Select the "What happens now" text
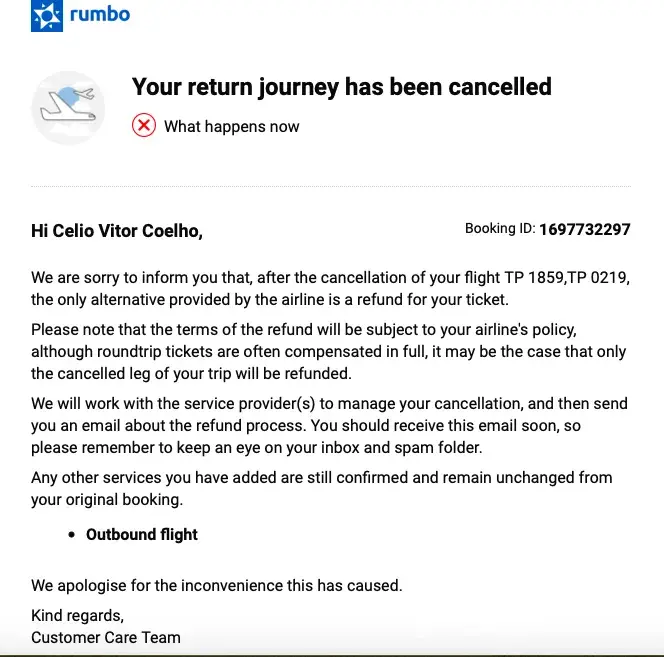This screenshot has width=664, height=657. (x=231, y=126)
